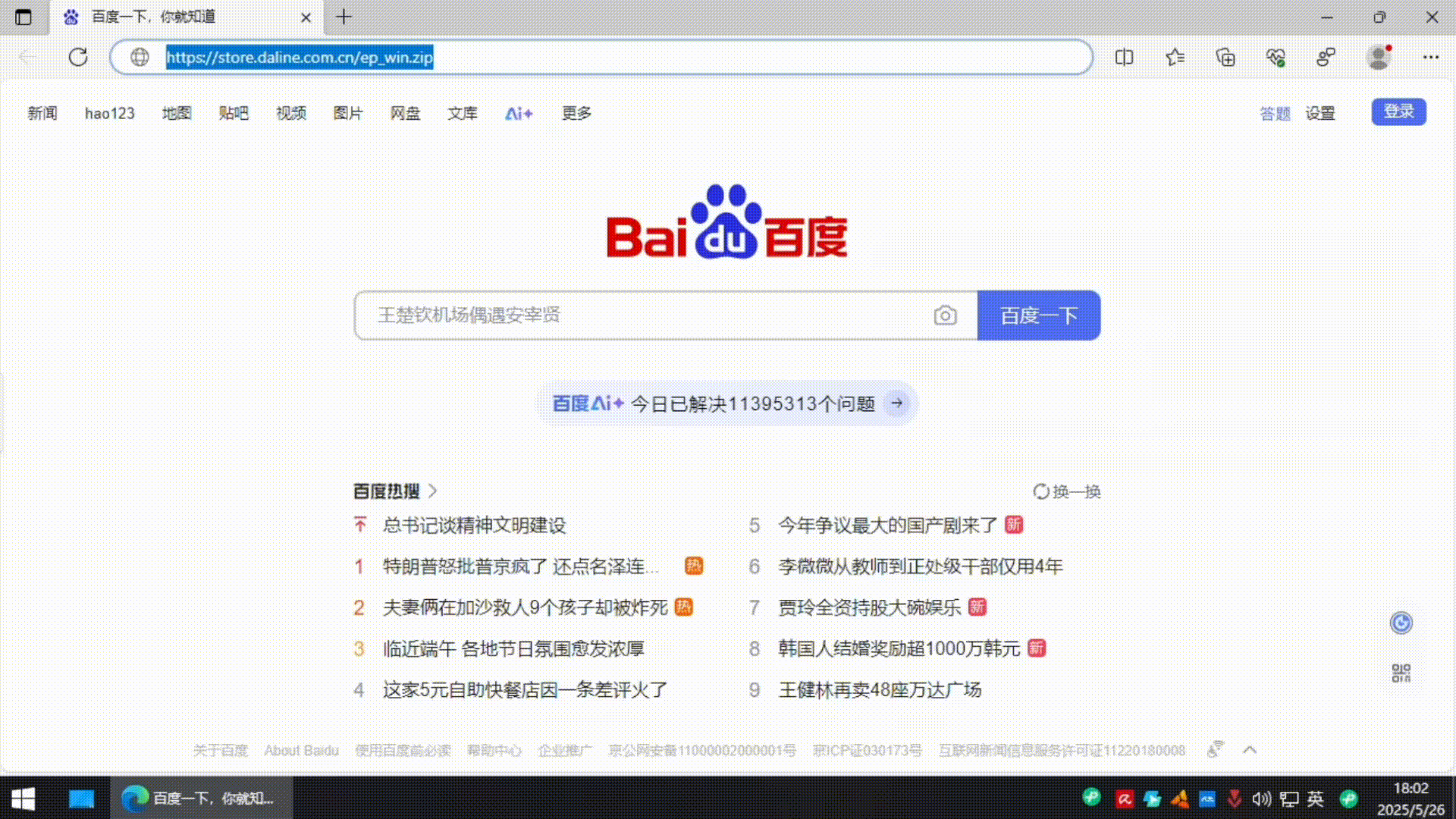1456x819 pixels.
Task: Open the user profile avatar
Action: [x=1379, y=57]
